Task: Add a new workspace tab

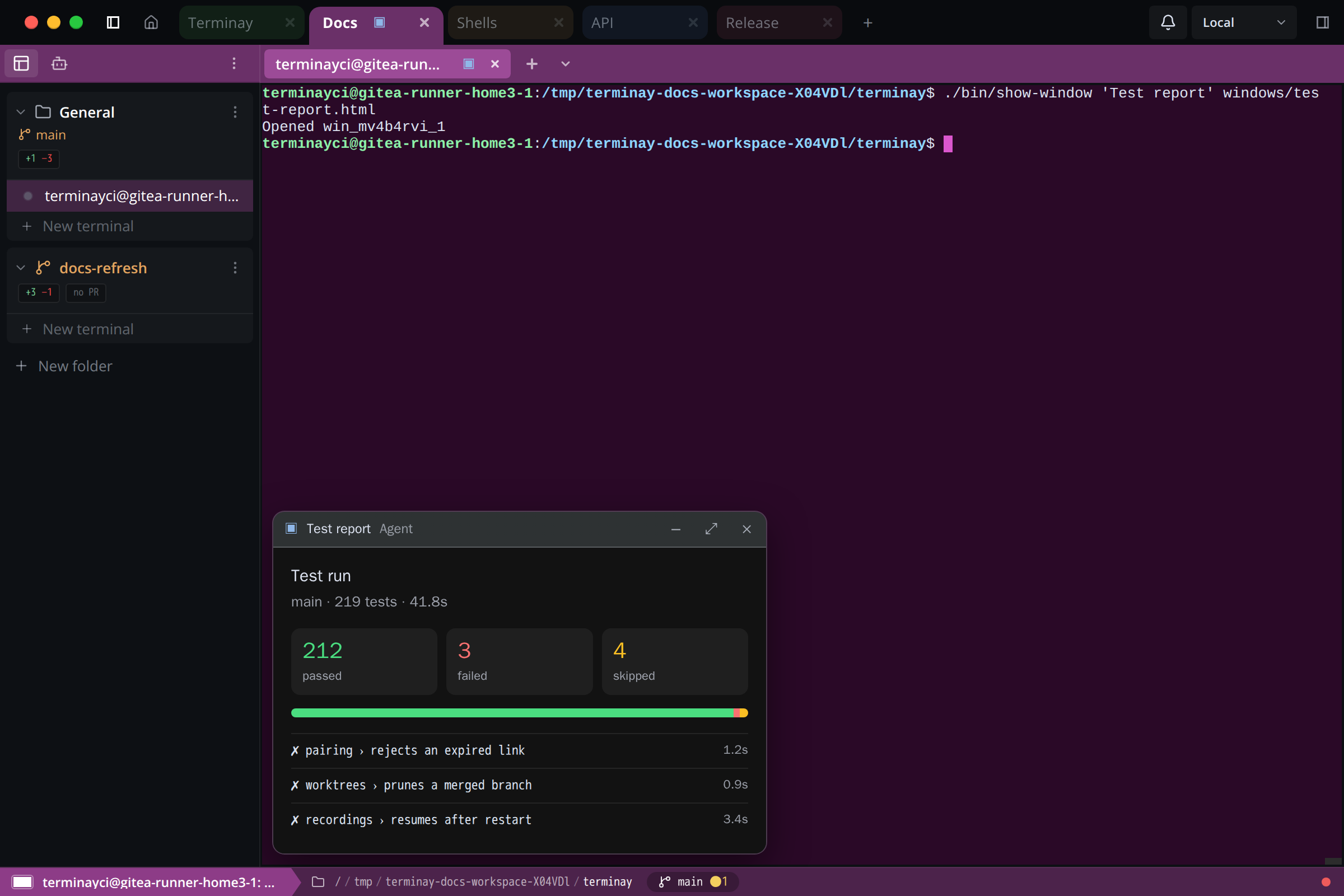Action: tap(867, 23)
